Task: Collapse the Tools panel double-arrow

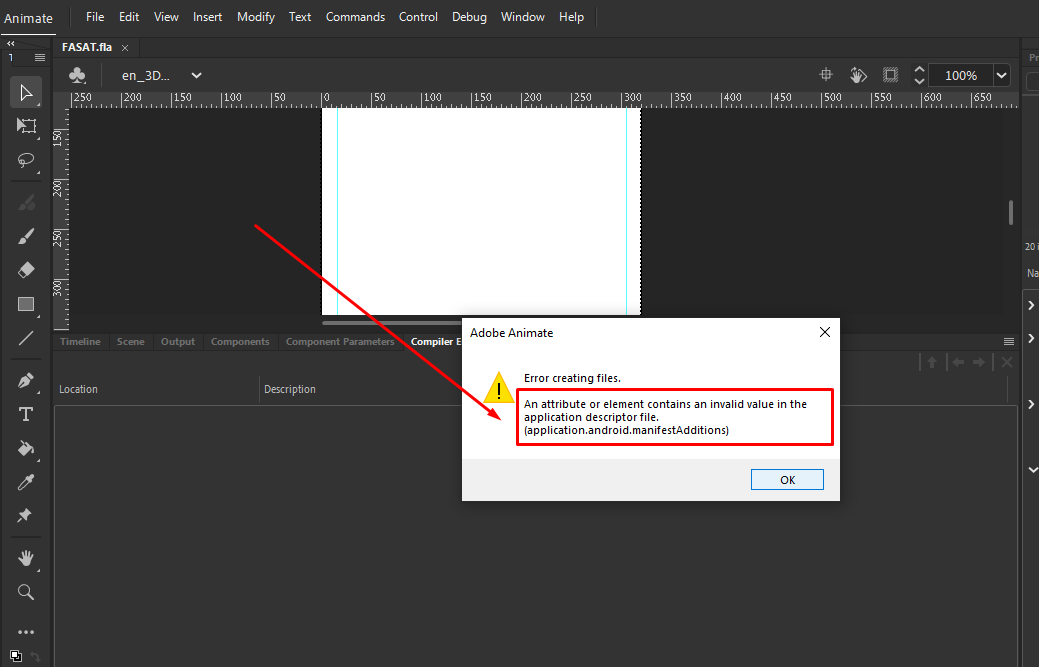Action: click(11, 43)
